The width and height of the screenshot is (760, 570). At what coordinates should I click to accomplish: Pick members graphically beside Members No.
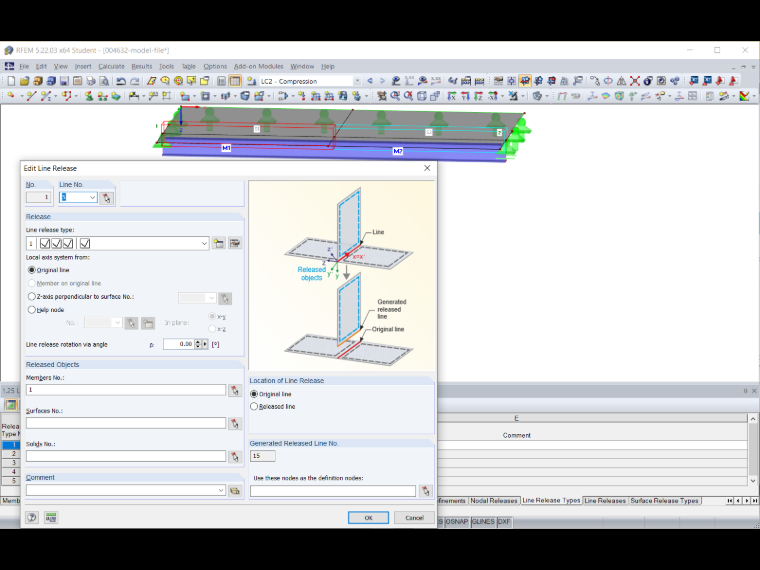[235, 390]
